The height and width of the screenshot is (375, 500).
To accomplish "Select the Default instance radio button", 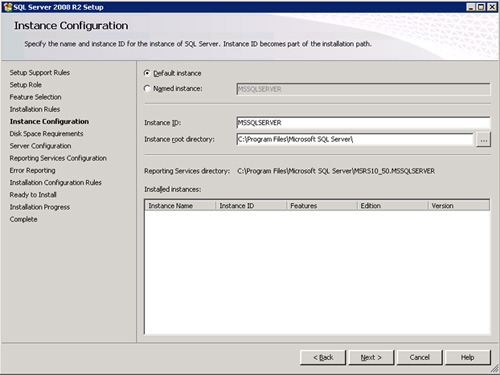I will (x=147, y=73).
